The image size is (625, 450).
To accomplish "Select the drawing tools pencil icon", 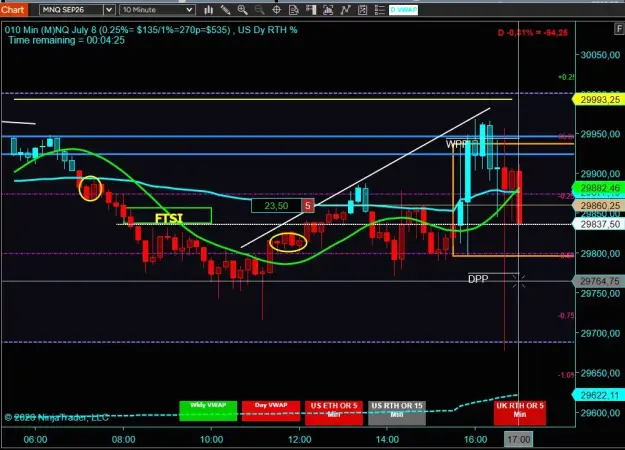I will point(226,10).
